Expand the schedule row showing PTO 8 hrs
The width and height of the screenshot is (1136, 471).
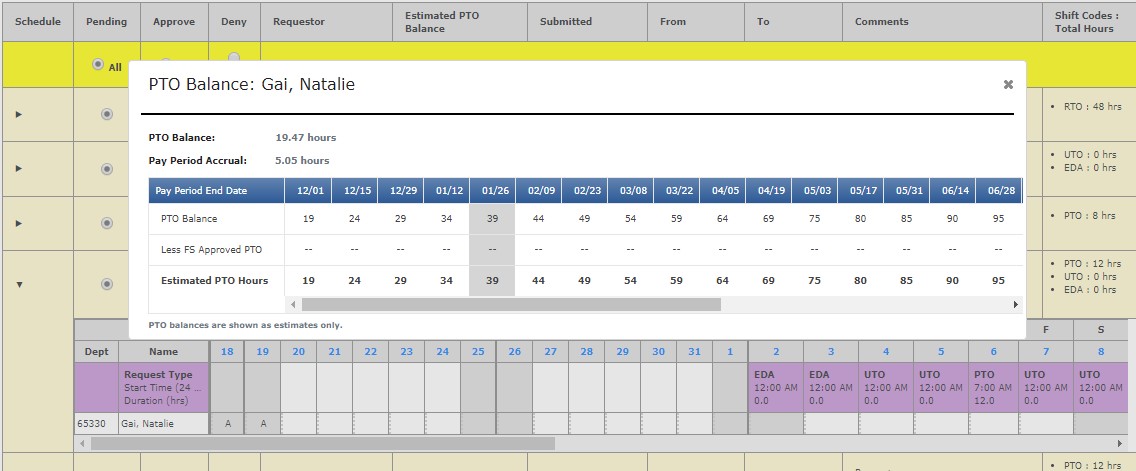(18, 223)
